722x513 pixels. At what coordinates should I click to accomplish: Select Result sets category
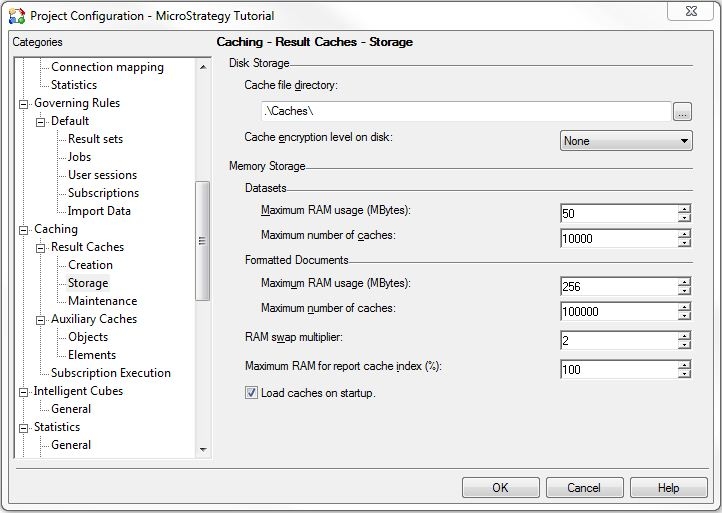95,139
